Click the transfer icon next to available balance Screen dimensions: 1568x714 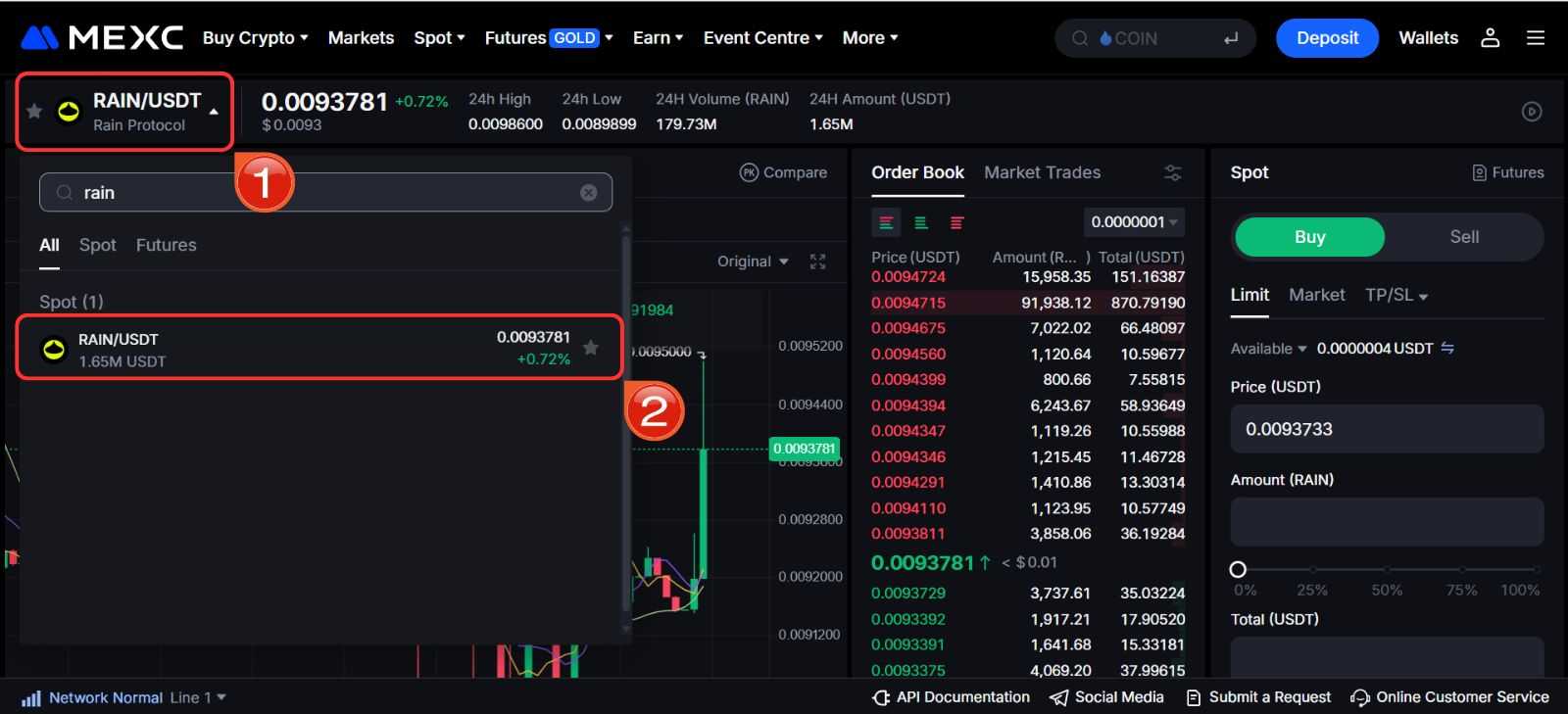(1447, 349)
